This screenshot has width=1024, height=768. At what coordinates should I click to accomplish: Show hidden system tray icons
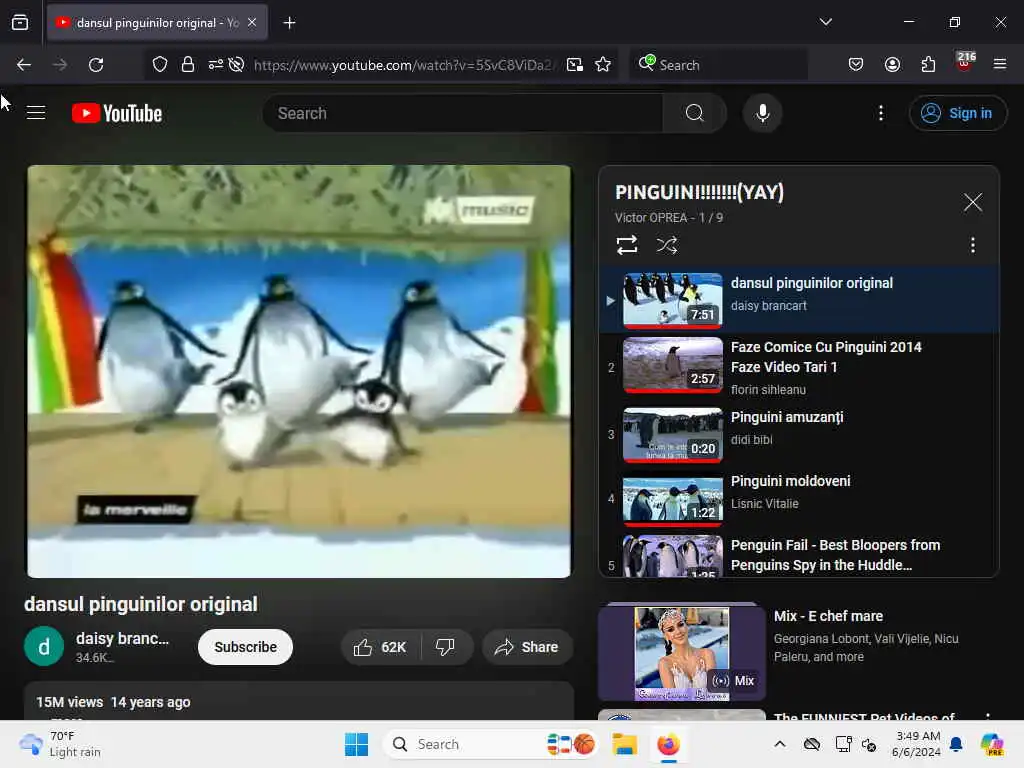point(780,744)
